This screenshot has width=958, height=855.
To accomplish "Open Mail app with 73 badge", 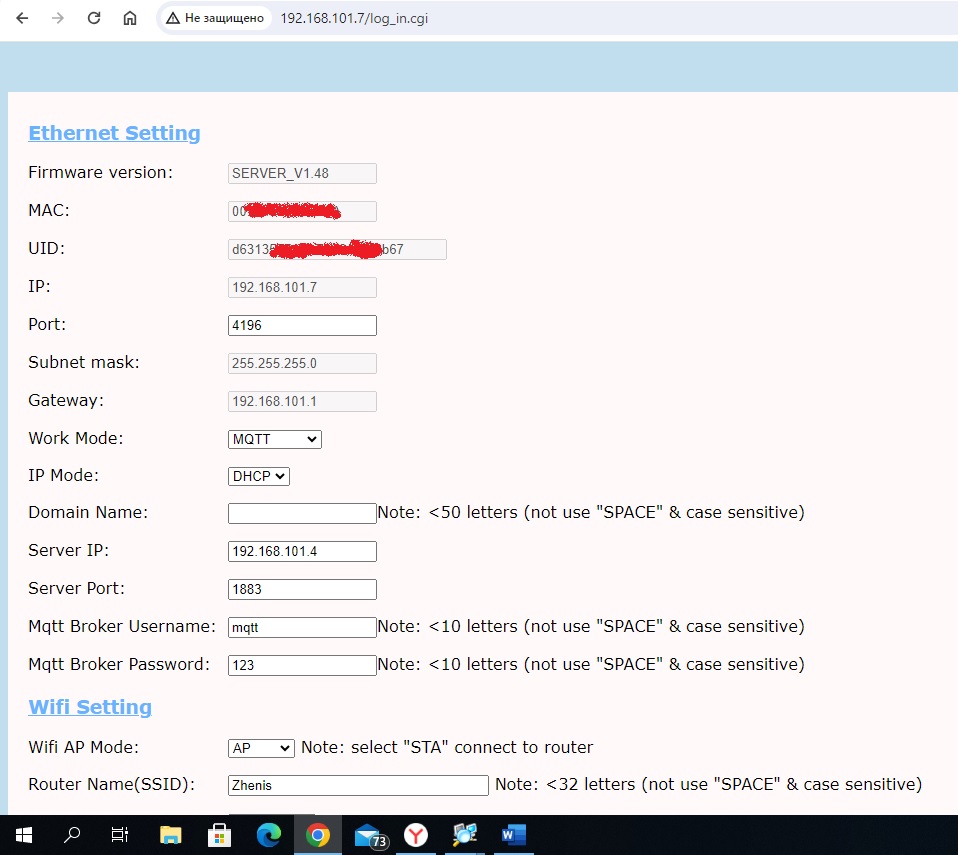I will click(368, 834).
